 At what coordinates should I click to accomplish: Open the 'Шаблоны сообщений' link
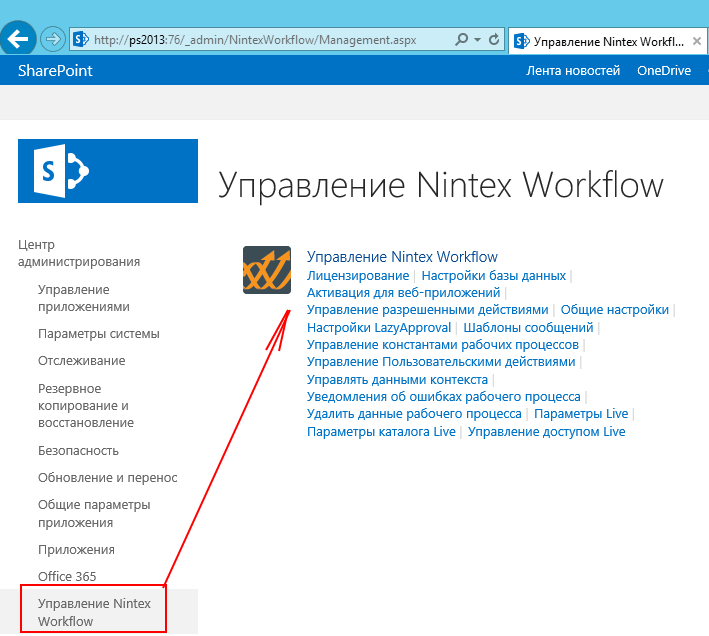tap(528, 328)
